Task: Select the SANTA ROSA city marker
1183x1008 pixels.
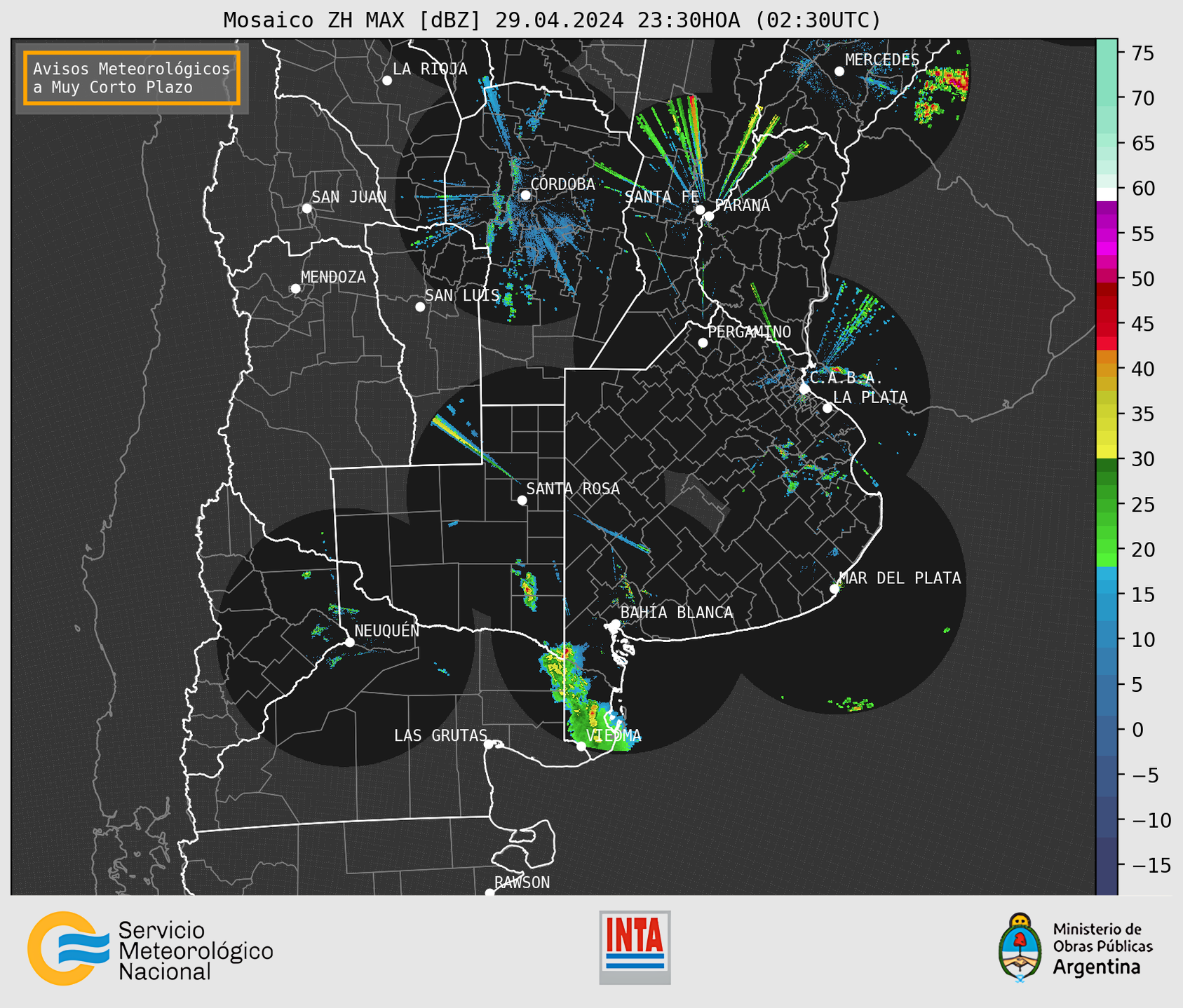Action: (522, 500)
